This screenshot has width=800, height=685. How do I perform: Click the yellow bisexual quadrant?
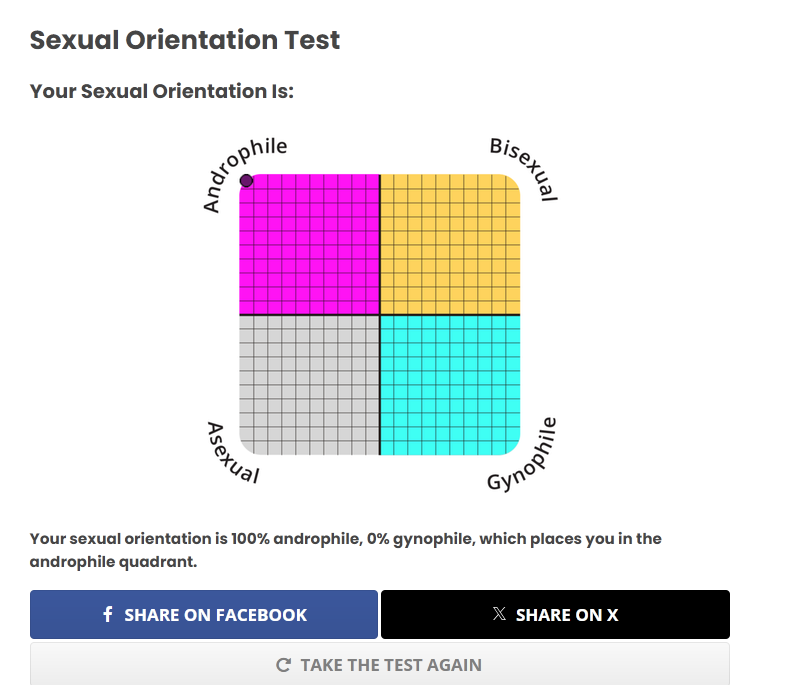[450, 244]
